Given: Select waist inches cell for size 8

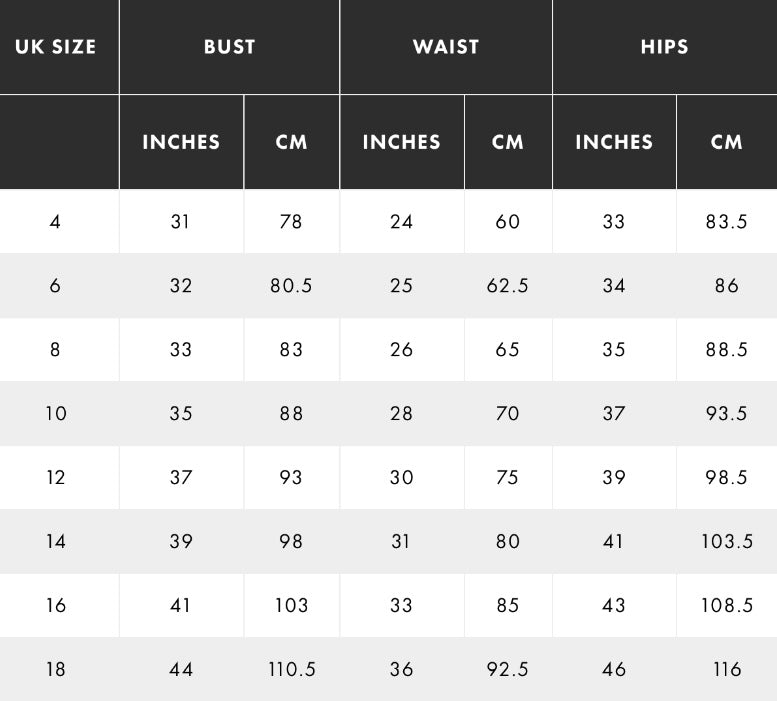Looking at the screenshot, I should (401, 349).
